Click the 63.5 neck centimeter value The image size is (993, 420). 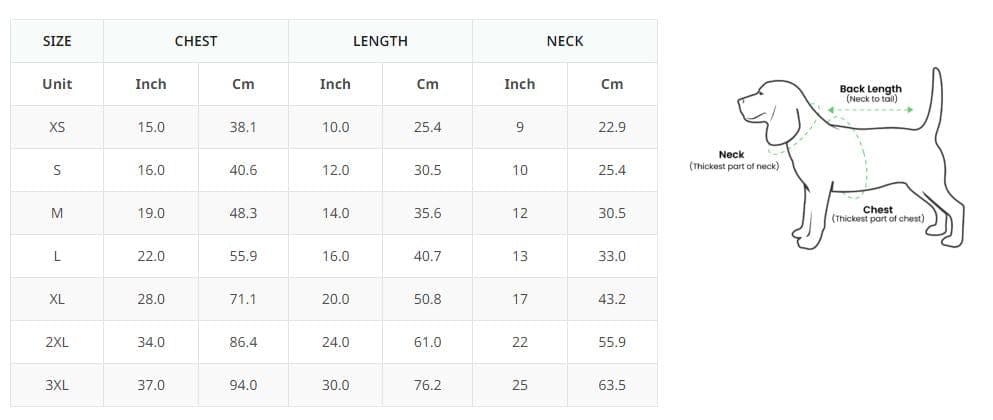[612, 385]
